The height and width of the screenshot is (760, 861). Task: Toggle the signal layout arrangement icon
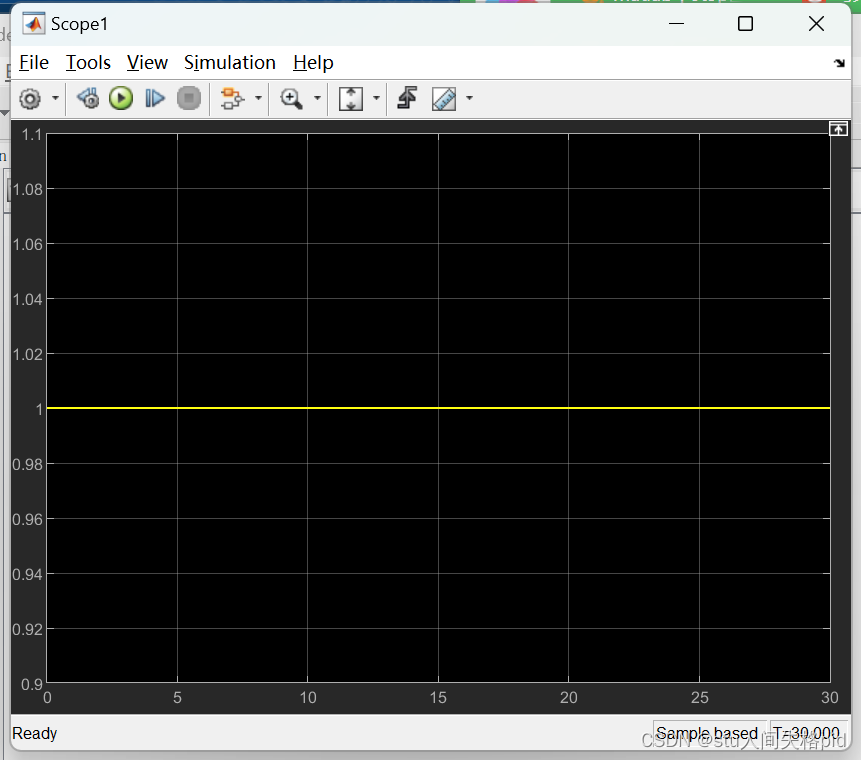click(x=233, y=98)
